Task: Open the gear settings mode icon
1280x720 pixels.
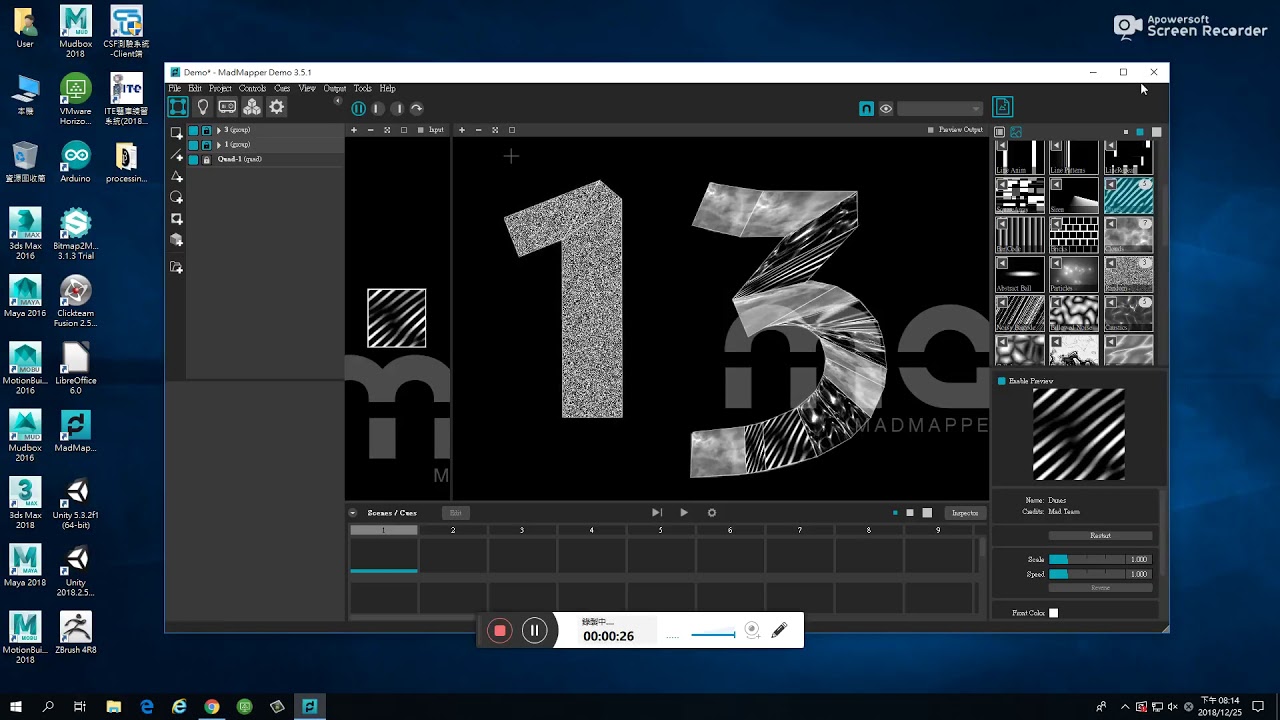Action: click(277, 107)
